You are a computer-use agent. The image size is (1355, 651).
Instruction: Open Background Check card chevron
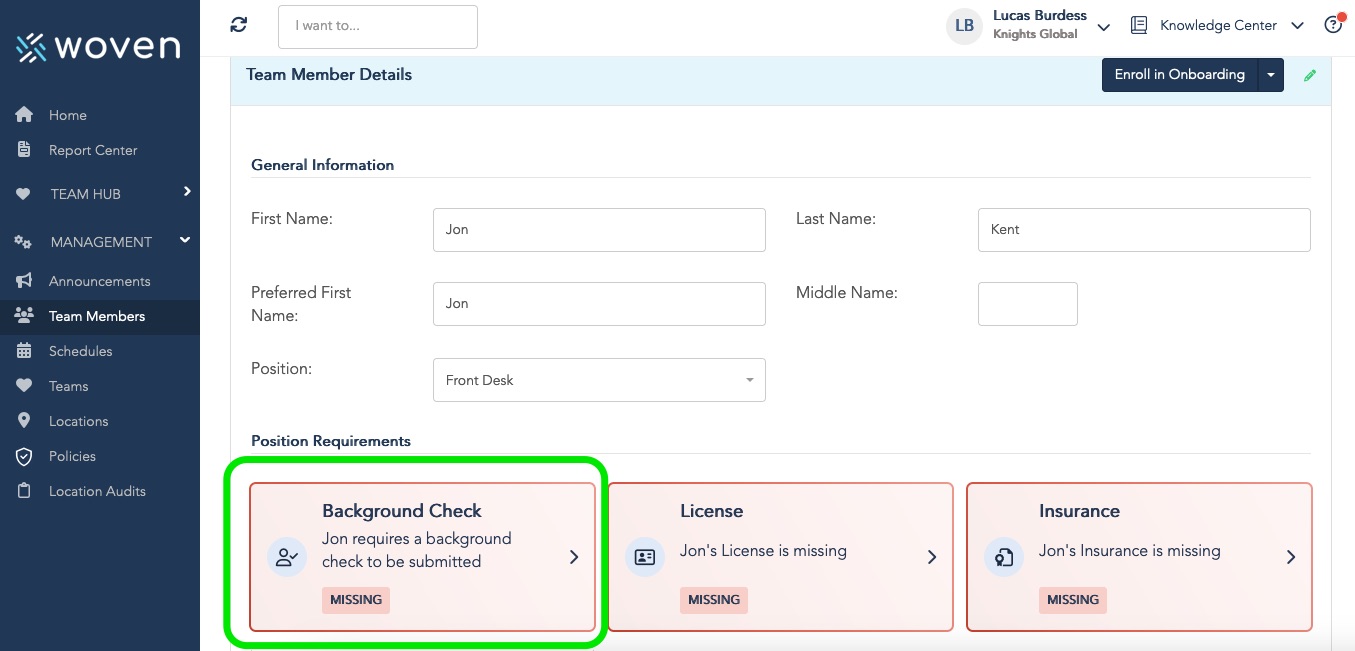pyautogui.click(x=574, y=557)
